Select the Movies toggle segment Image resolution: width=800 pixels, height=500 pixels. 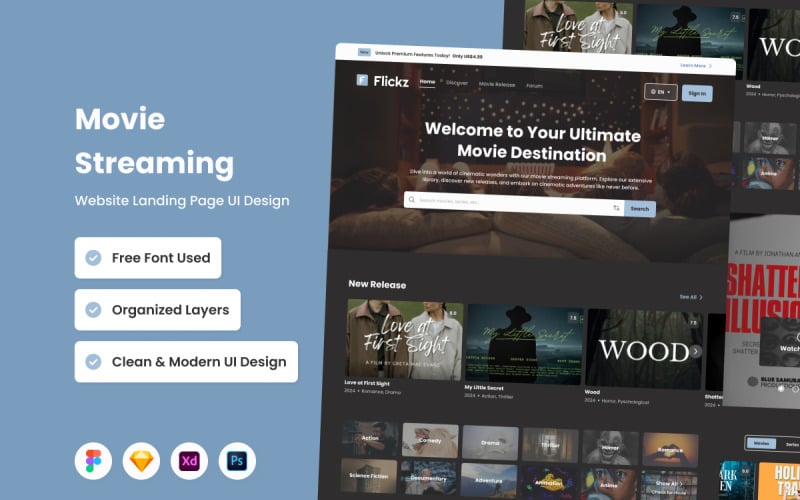(761, 443)
